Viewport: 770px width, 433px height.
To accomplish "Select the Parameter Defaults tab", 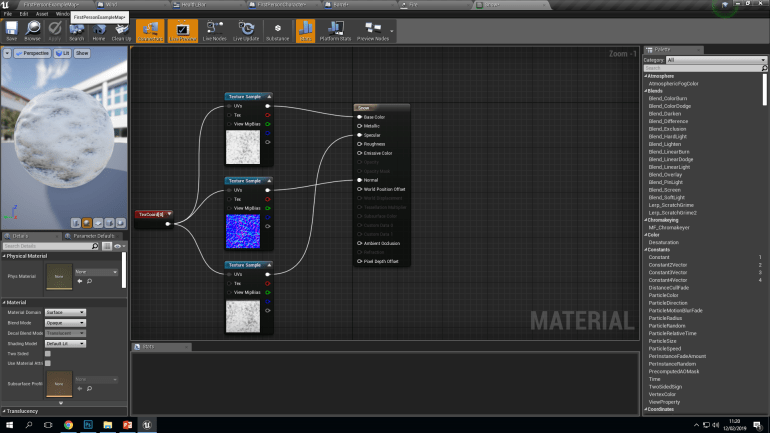I will pyautogui.click(x=93, y=236).
